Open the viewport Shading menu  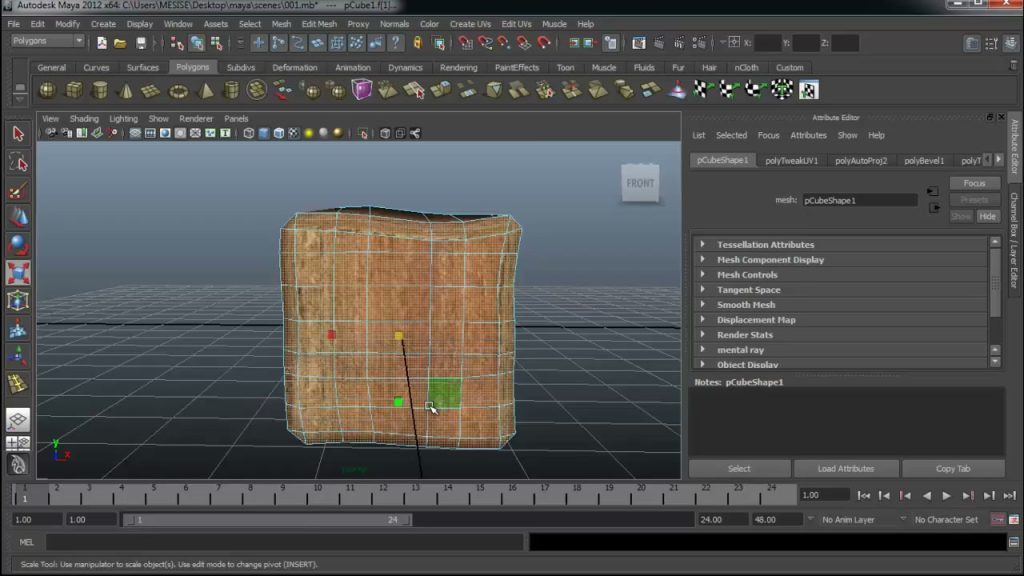(84, 119)
